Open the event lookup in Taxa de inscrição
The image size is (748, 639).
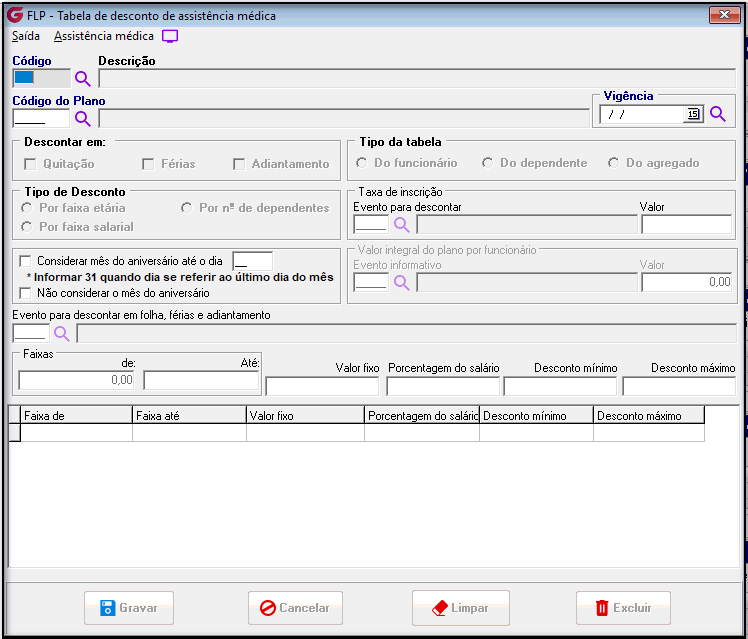click(402, 225)
